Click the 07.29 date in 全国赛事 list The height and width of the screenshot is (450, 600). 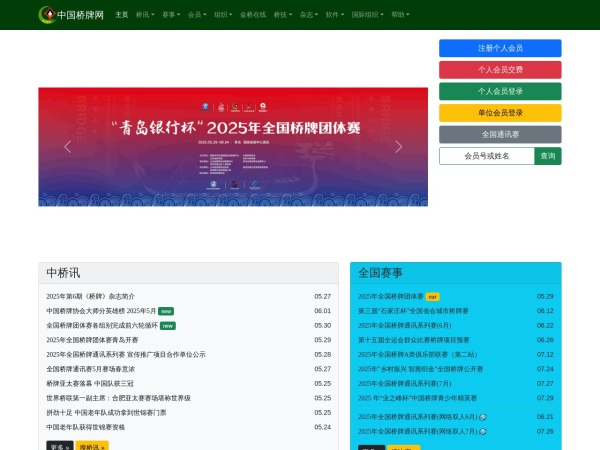(x=545, y=398)
